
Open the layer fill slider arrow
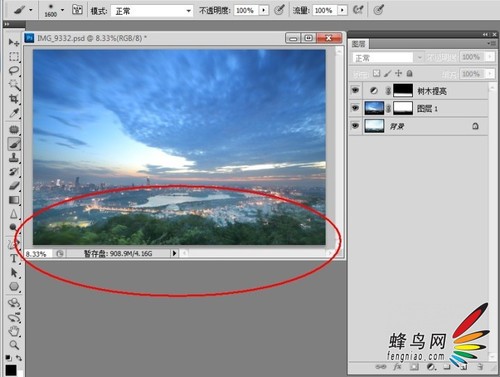click(490, 73)
